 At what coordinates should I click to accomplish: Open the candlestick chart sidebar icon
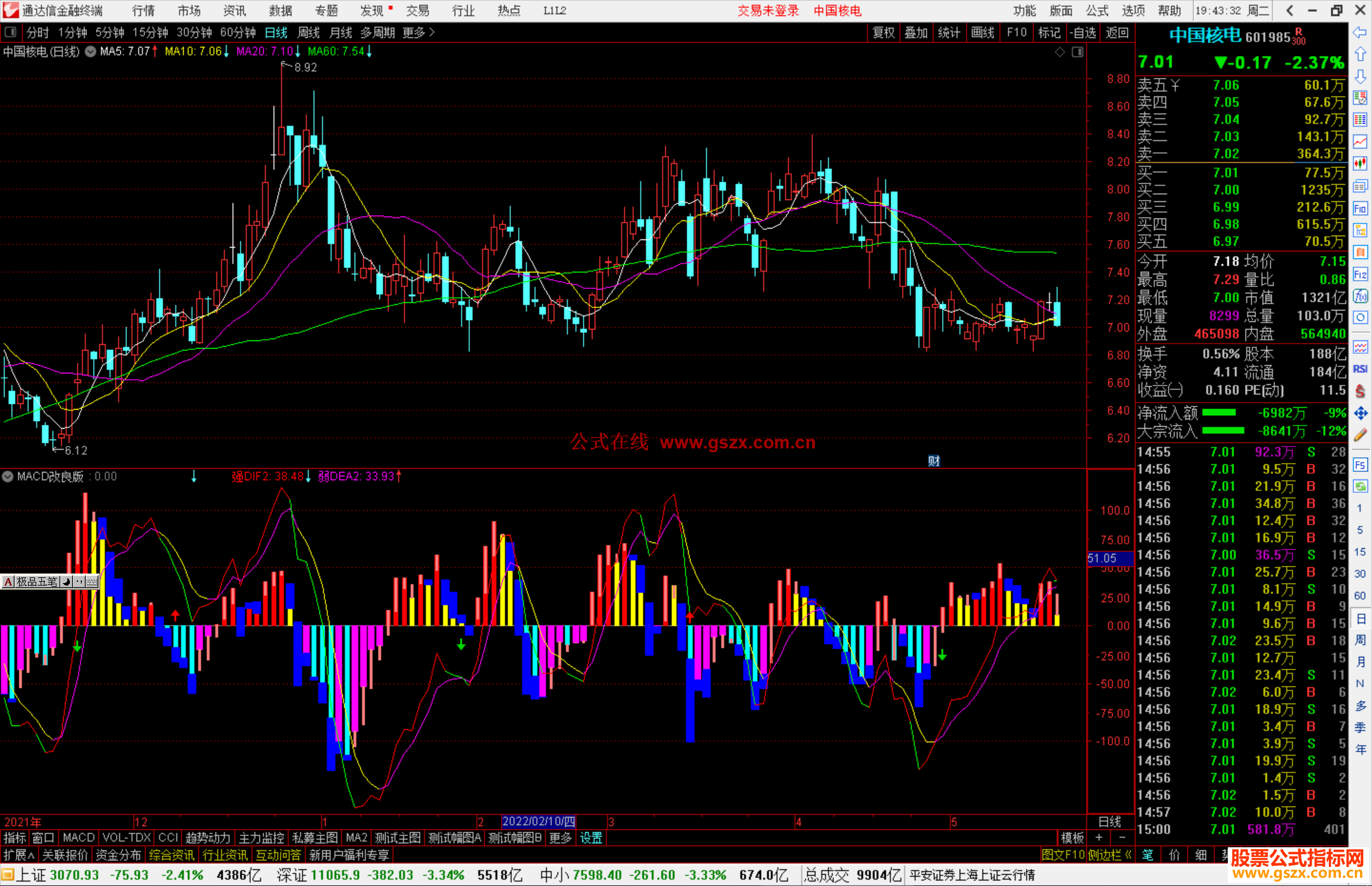coord(1360,164)
